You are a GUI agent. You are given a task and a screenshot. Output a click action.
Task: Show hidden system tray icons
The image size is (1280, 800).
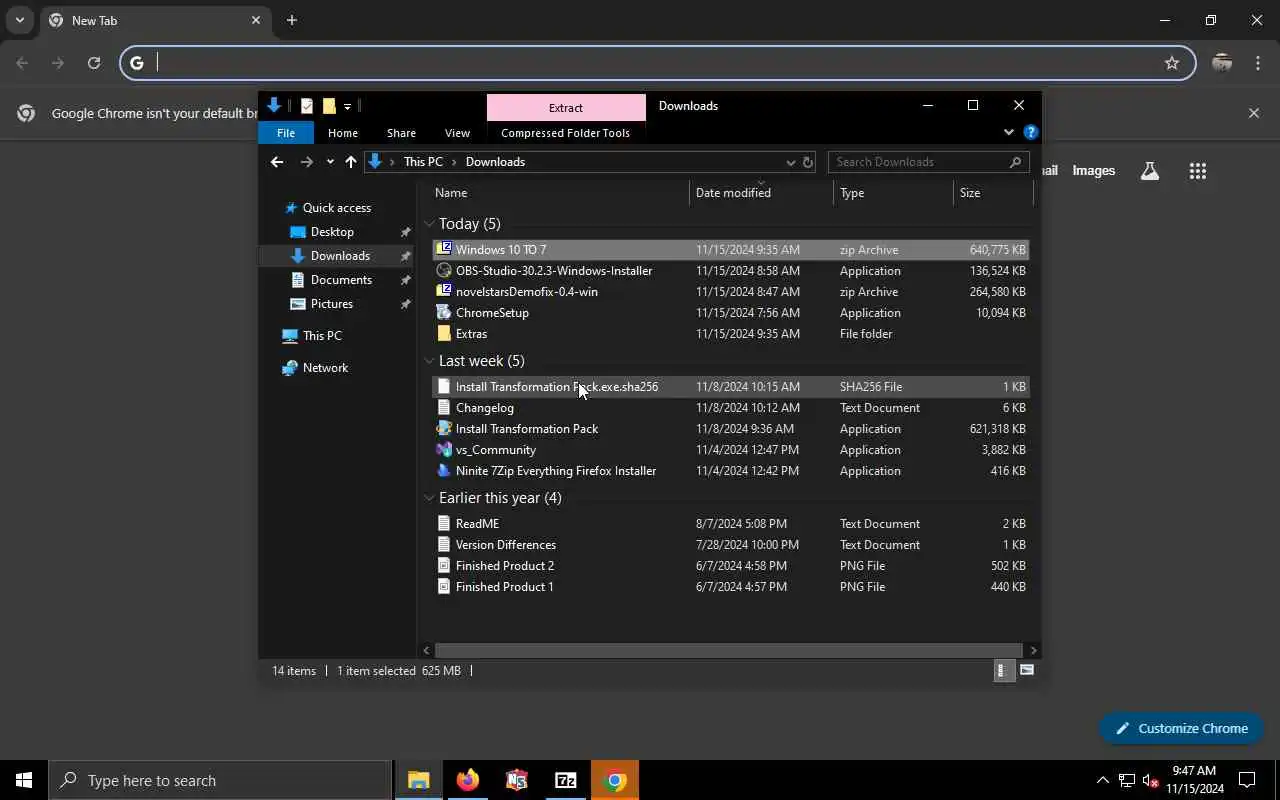click(1102, 780)
